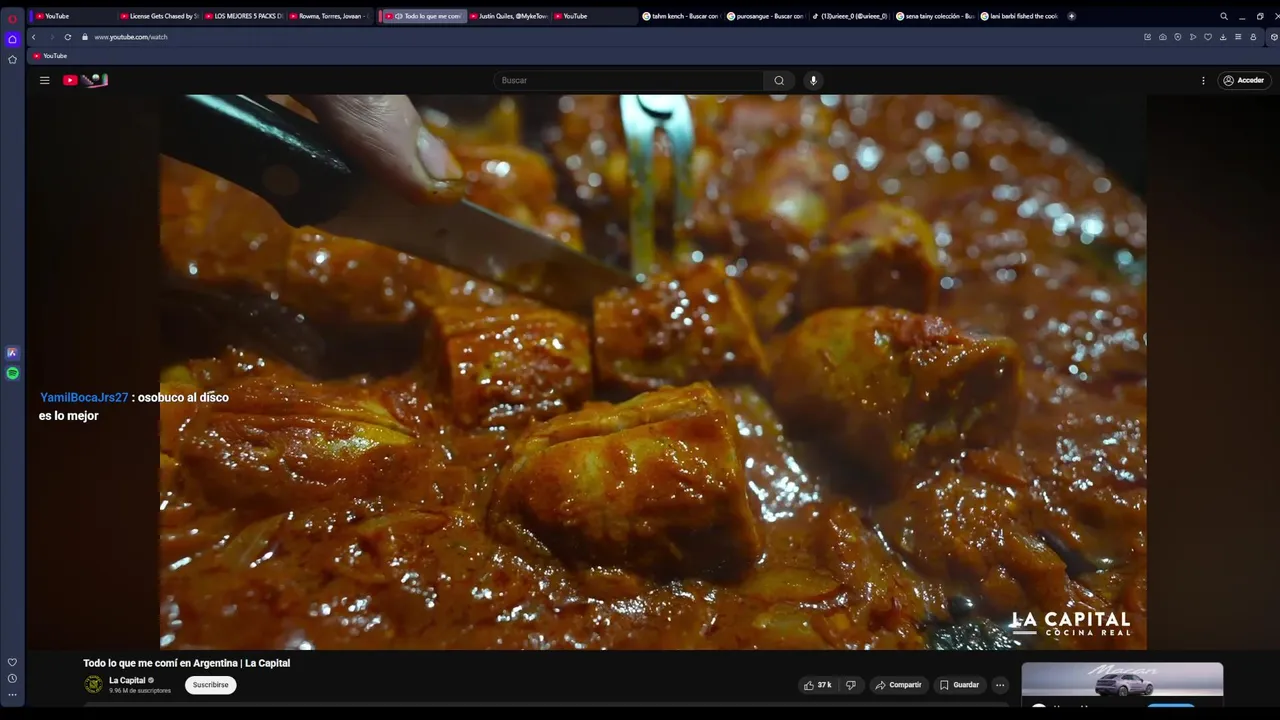
Task: Open the downloads icon in the address bar
Action: 1223,37
